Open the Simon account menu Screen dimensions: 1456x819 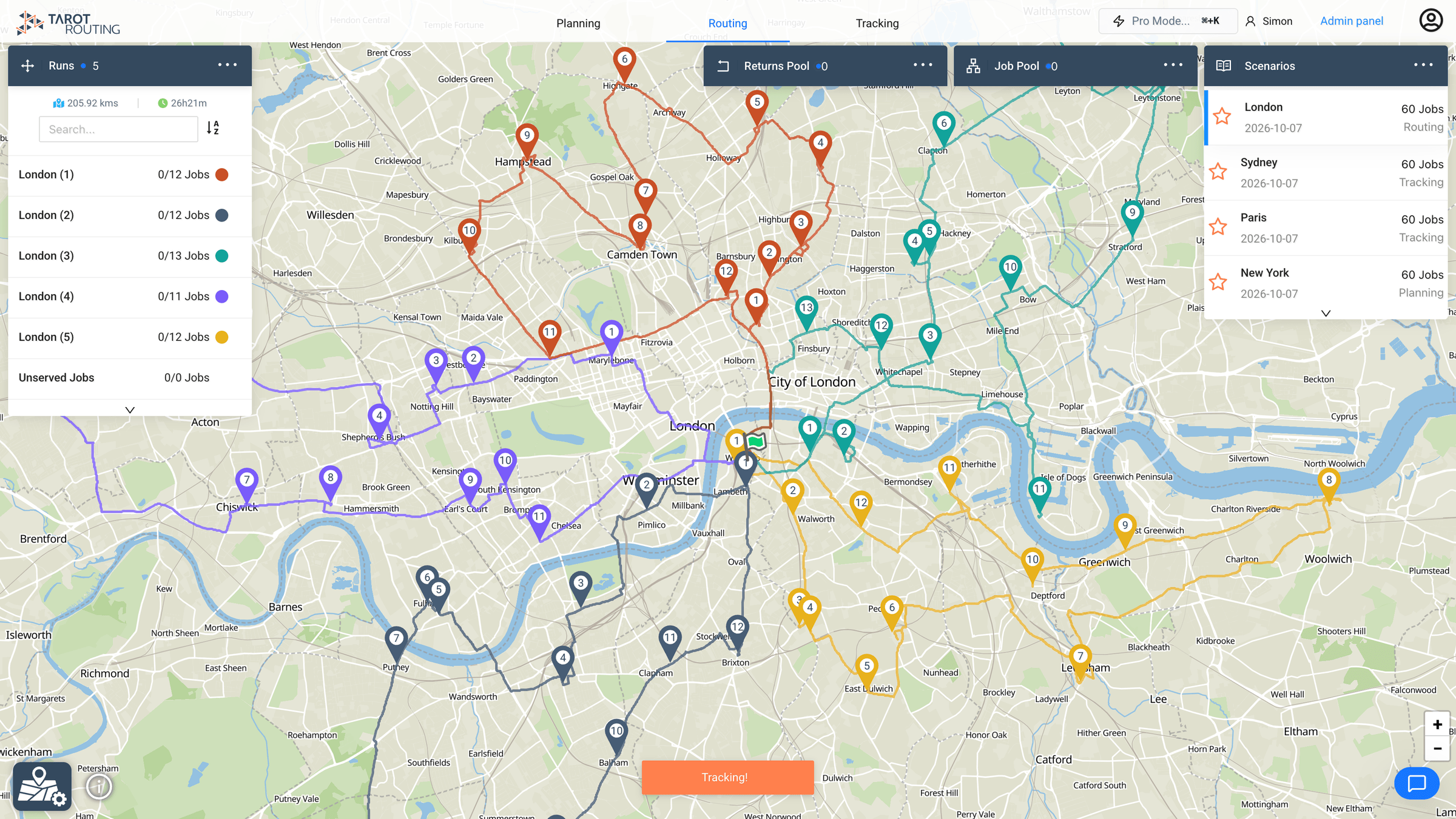click(1269, 21)
